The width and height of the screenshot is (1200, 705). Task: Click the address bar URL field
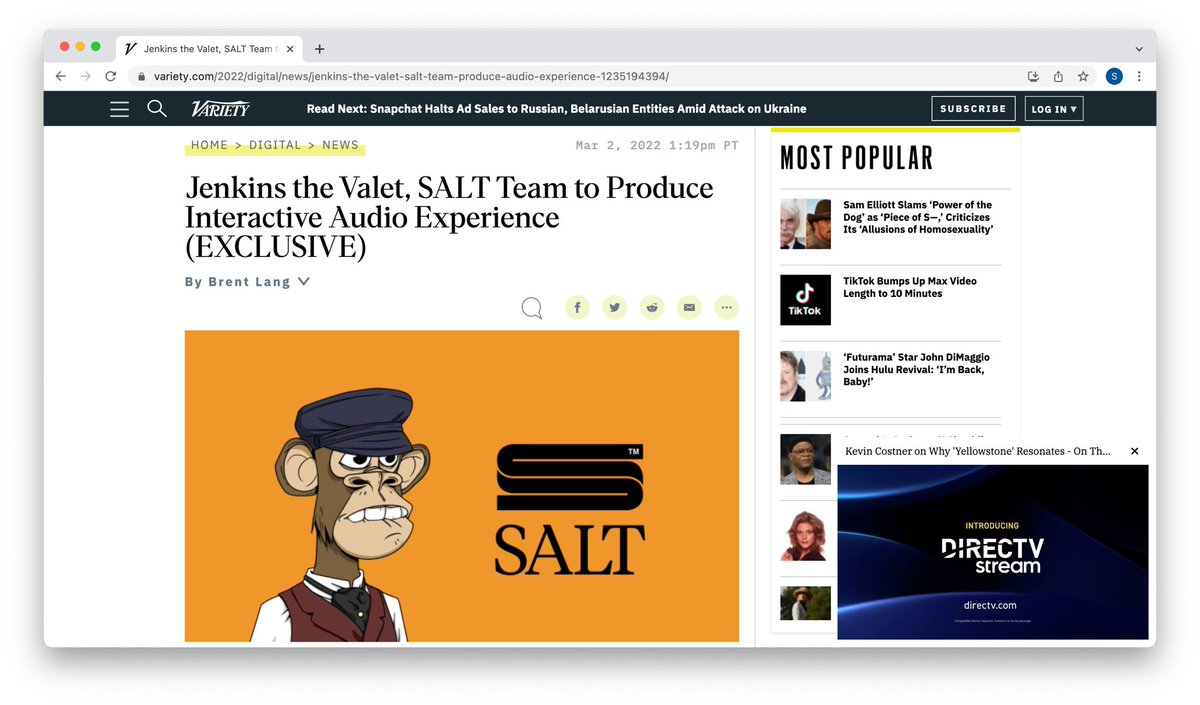[x=575, y=76]
